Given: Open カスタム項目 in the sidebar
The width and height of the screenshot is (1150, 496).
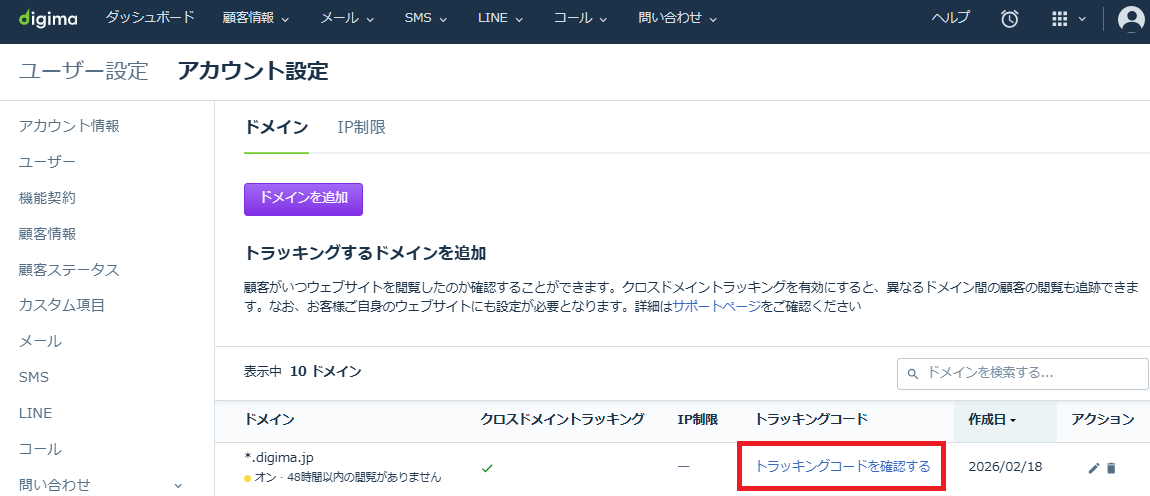Looking at the screenshot, I should pyautogui.click(x=62, y=305).
